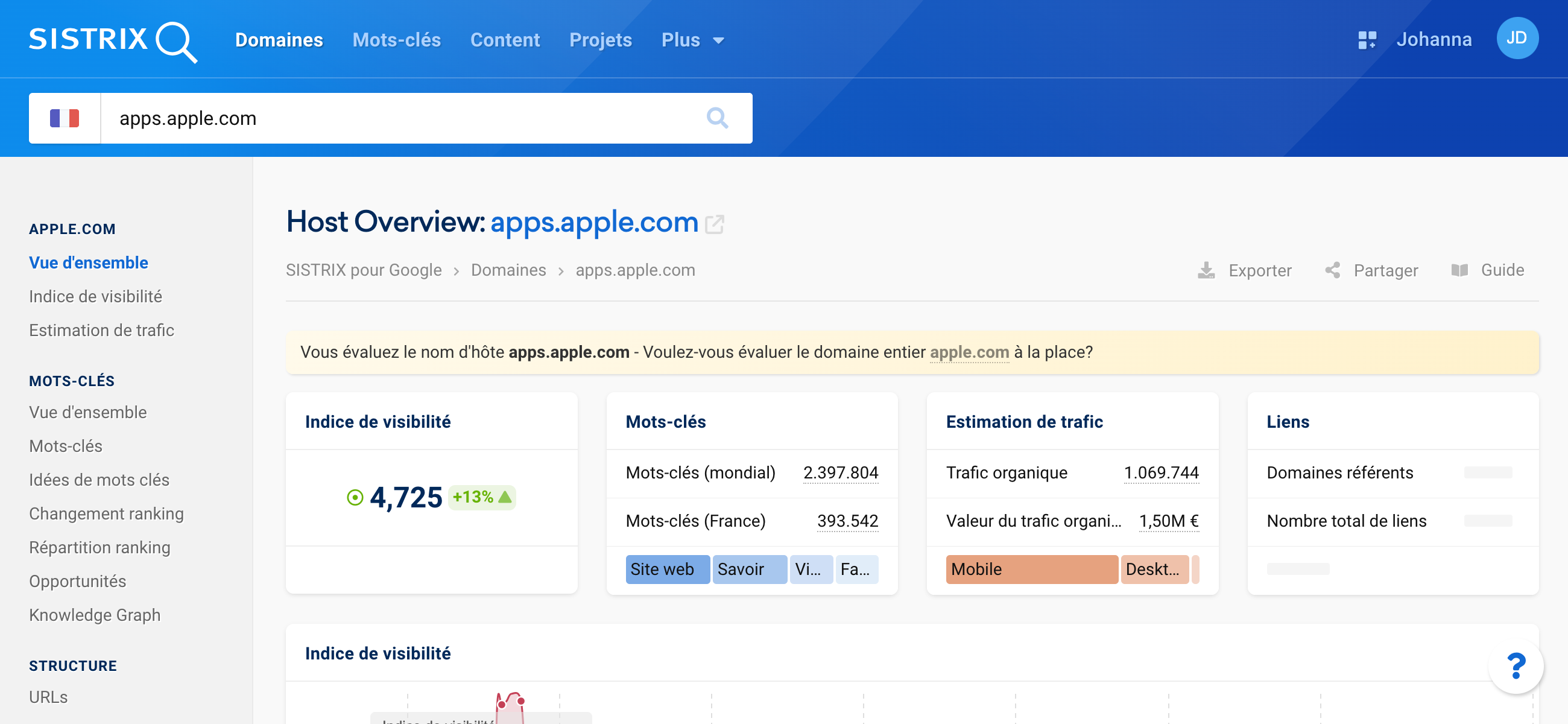
Task: Open the Liens card title
Action: (x=1288, y=422)
